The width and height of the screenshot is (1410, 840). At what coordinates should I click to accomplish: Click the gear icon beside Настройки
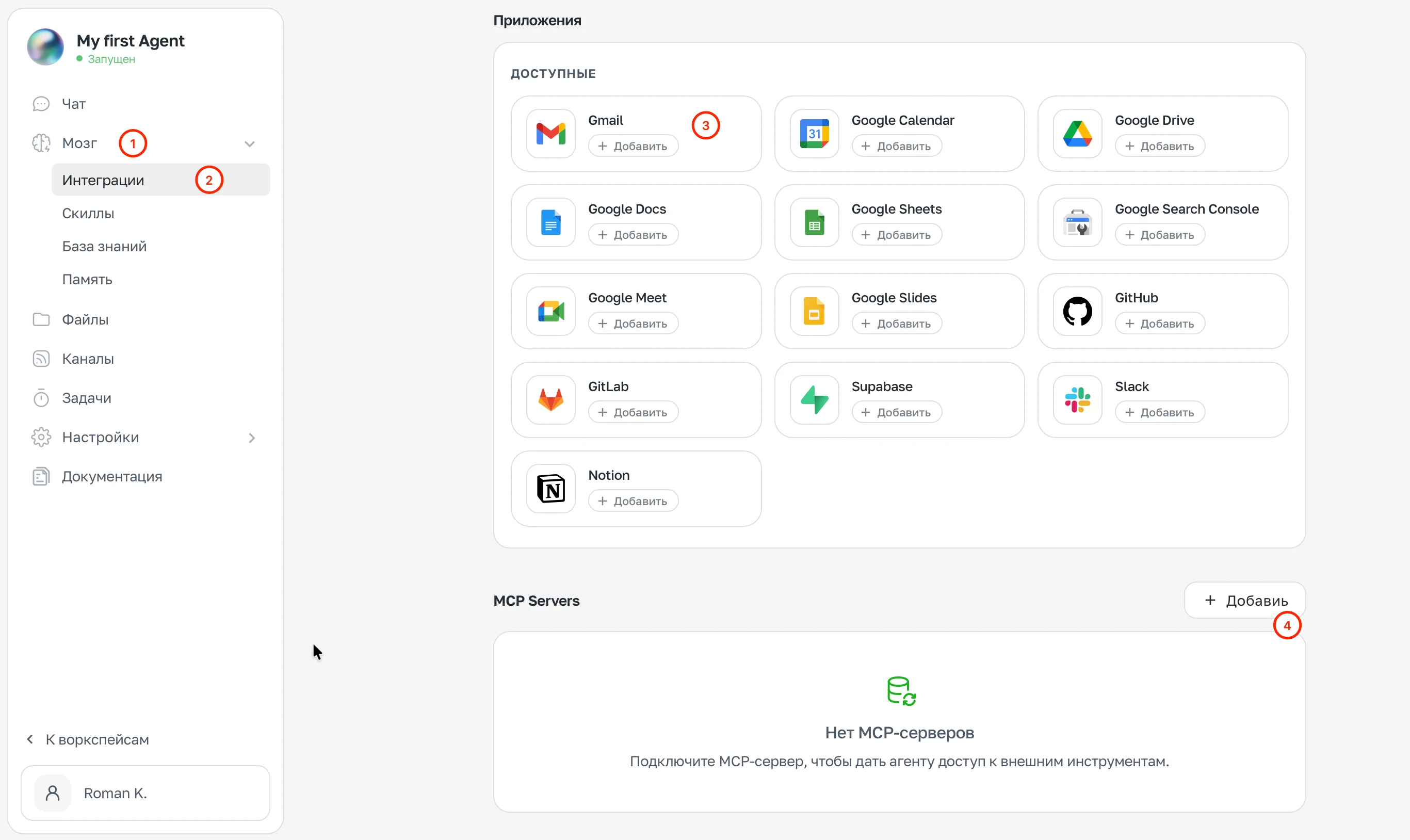pyautogui.click(x=41, y=437)
